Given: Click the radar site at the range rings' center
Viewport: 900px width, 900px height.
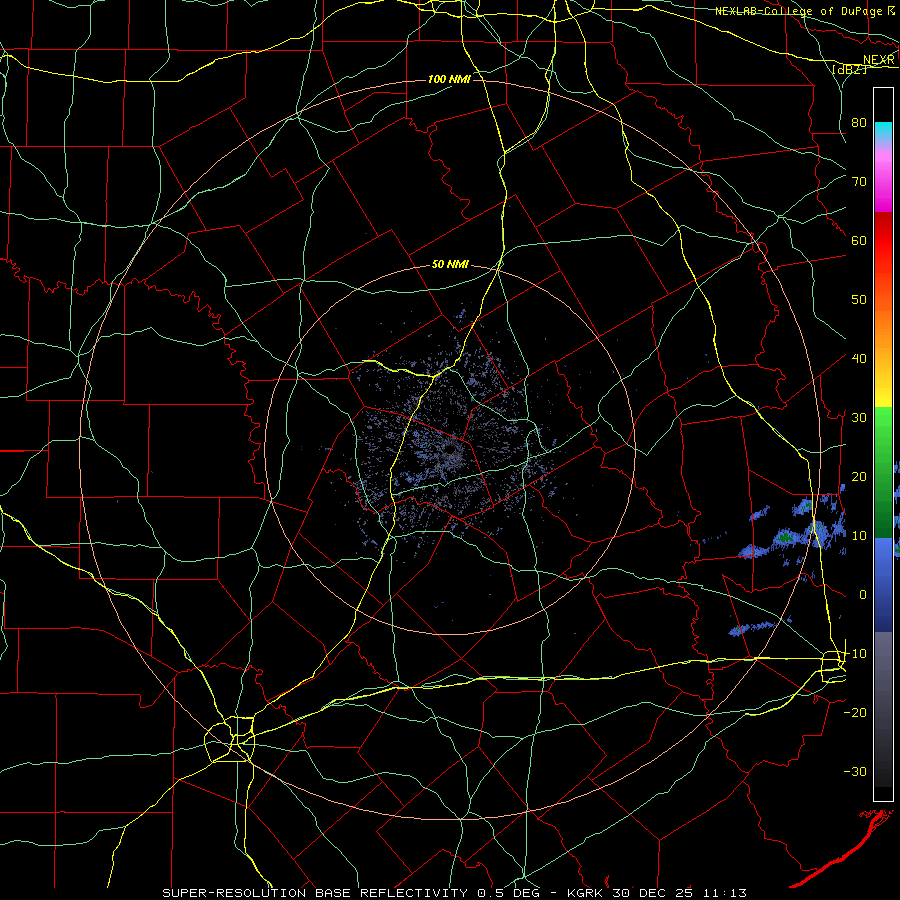Looking at the screenshot, I should 452,451.
